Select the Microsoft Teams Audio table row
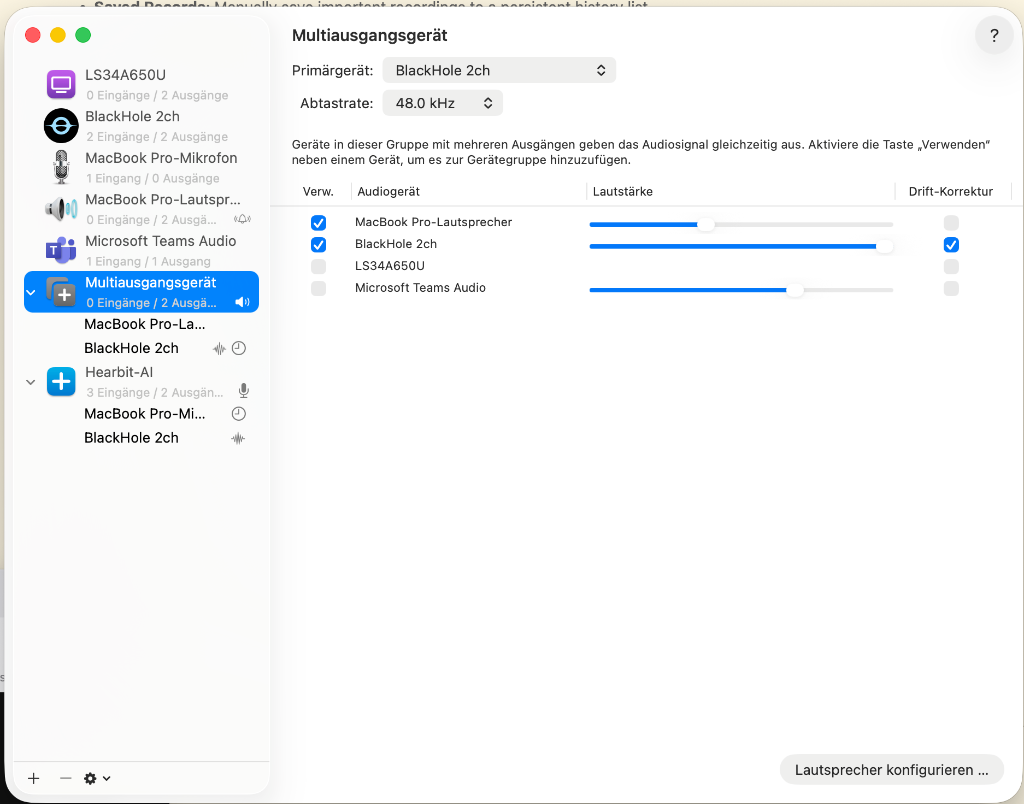 click(x=420, y=288)
